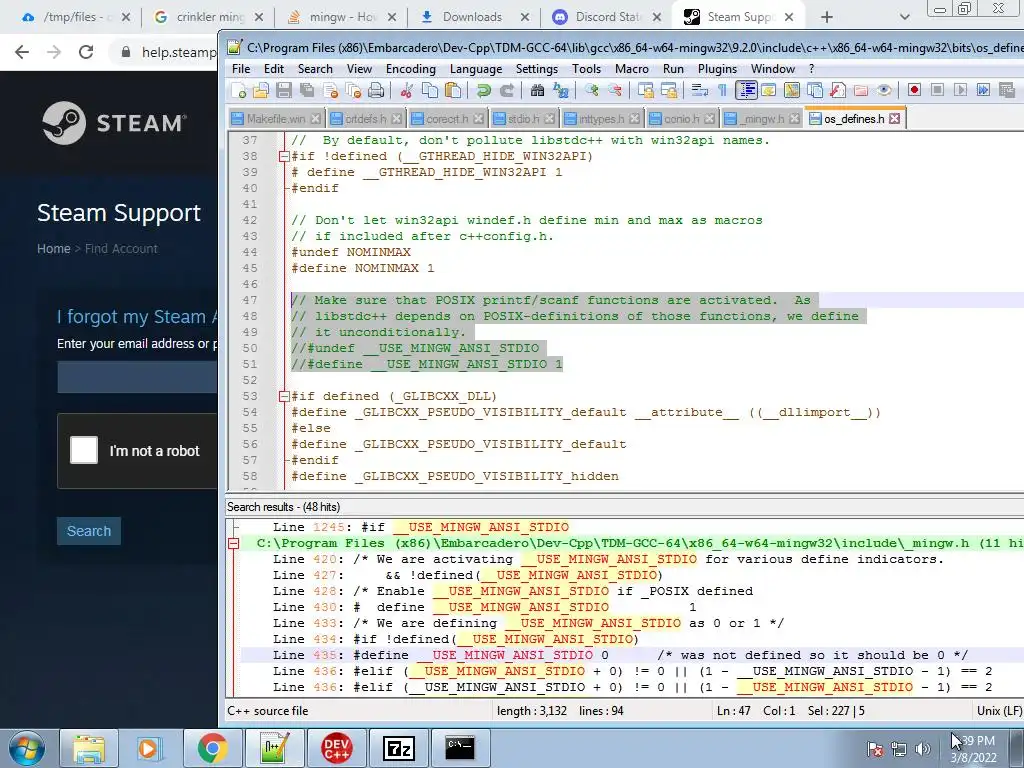The image size is (1024, 768).
Task: Open the Plugins menu
Action: pos(717,69)
